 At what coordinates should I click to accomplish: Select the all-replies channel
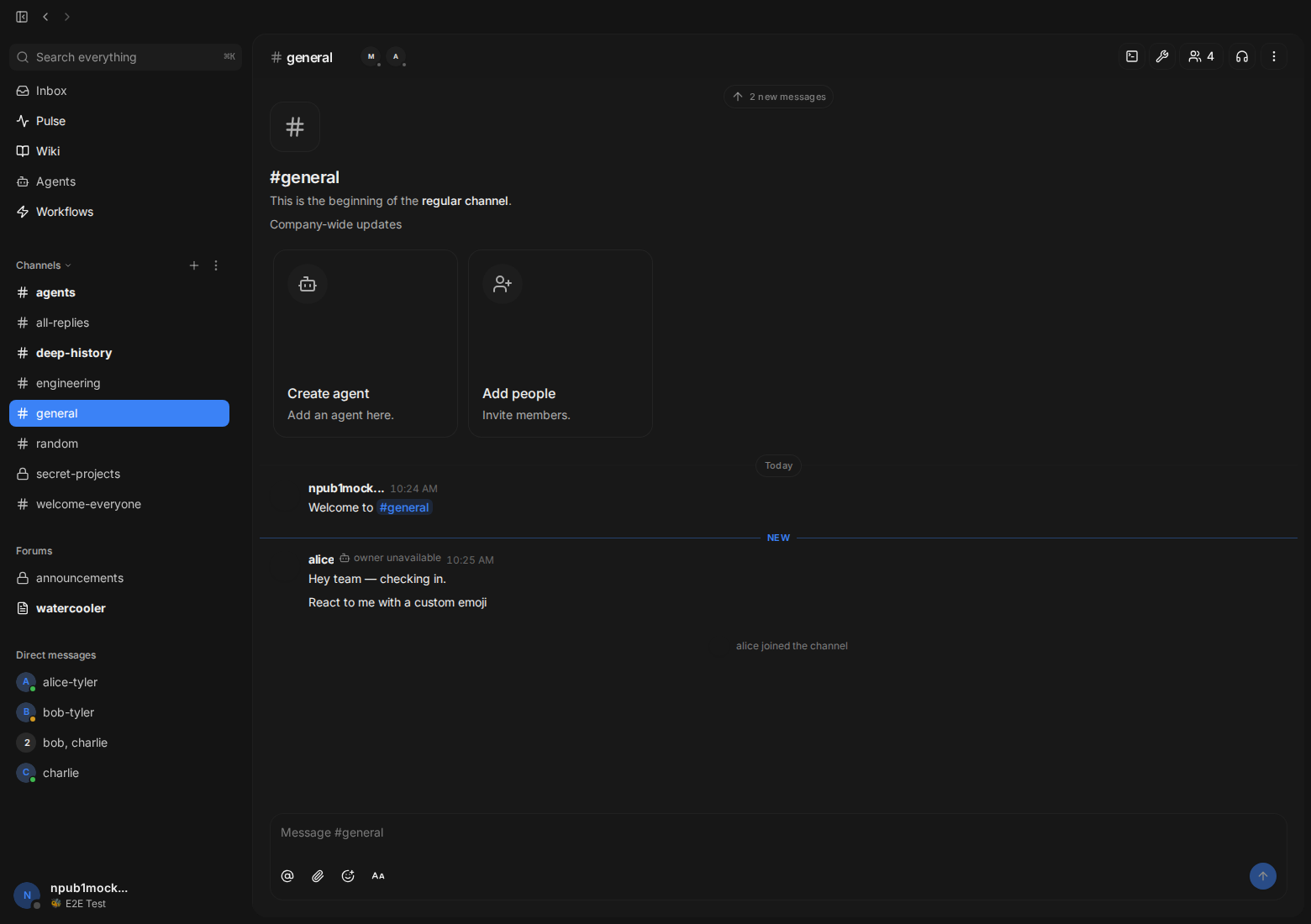click(x=119, y=323)
